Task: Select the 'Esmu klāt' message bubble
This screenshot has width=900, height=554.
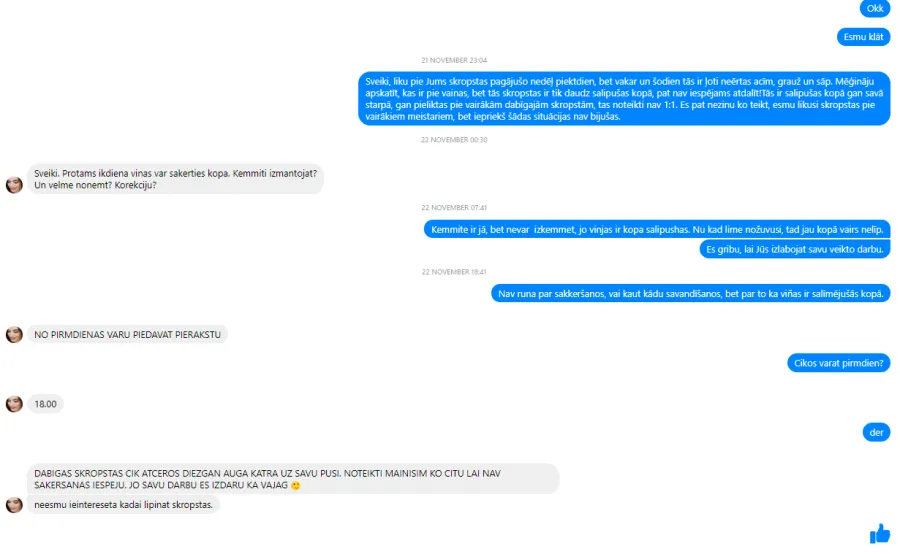Action: (863, 37)
